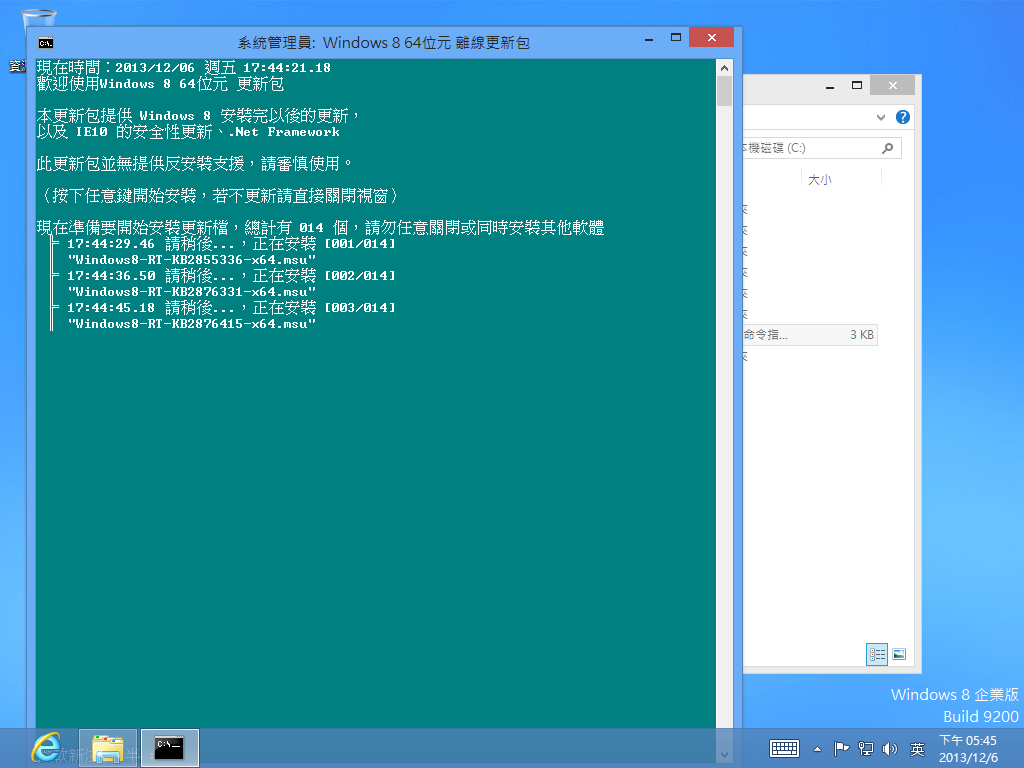
Task: Sort by the 大小 column header
Action: (820, 180)
